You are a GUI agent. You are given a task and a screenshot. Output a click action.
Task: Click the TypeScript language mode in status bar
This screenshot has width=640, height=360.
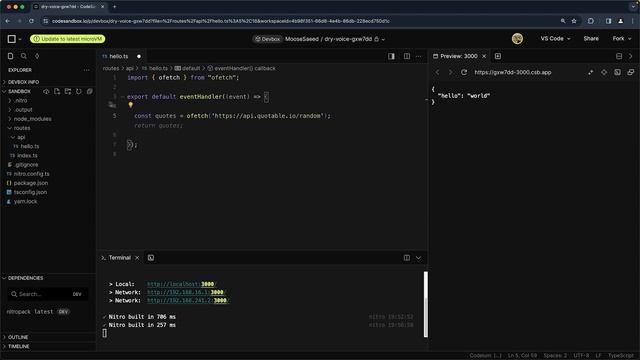[x=620, y=356]
